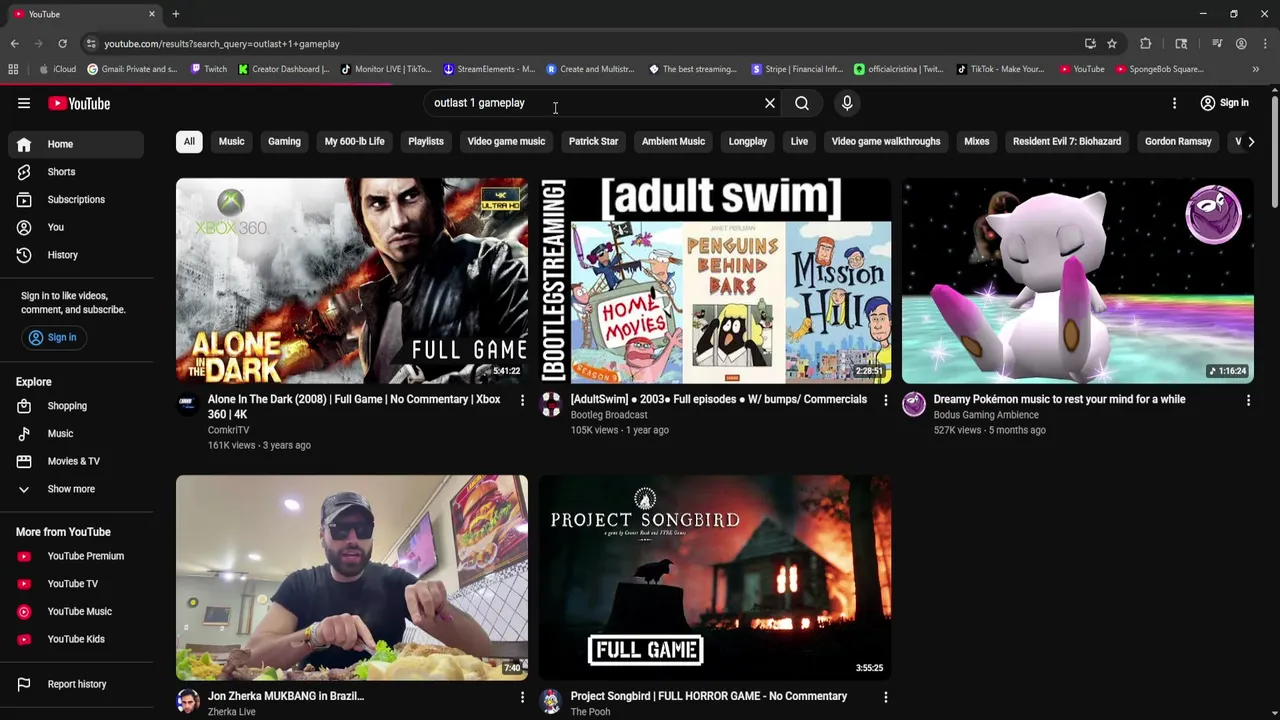The width and height of the screenshot is (1280, 720).
Task: Select the Resident Evil 7: Biohazard chip
Action: [1067, 141]
